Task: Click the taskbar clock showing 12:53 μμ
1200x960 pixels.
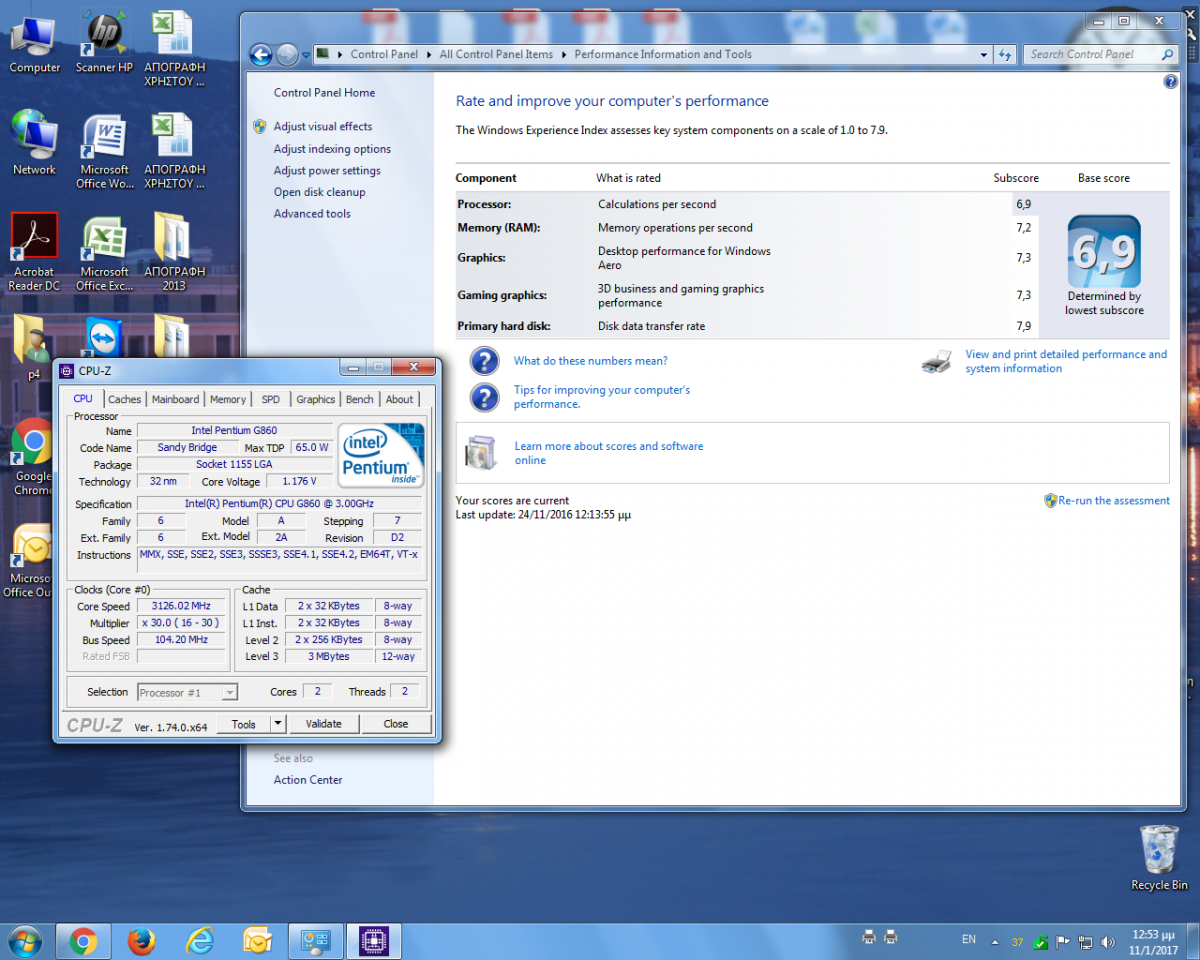Action: [1153, 941]
